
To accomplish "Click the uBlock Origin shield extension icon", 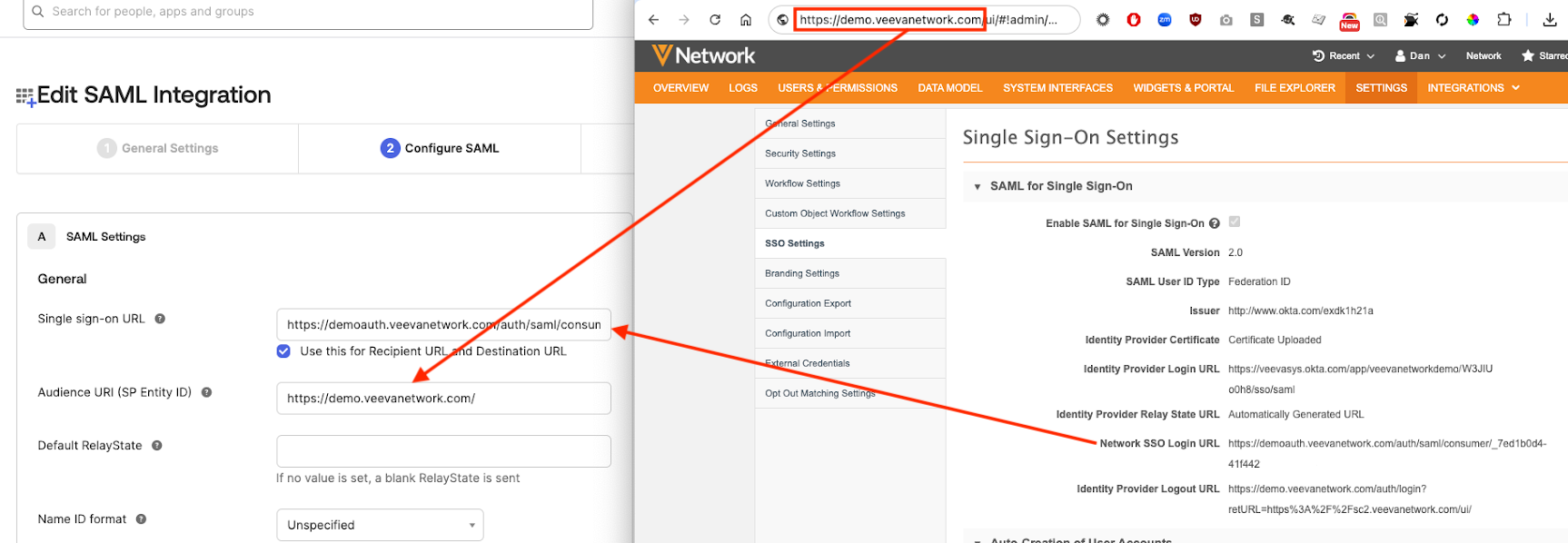I will click(1196, 20).
